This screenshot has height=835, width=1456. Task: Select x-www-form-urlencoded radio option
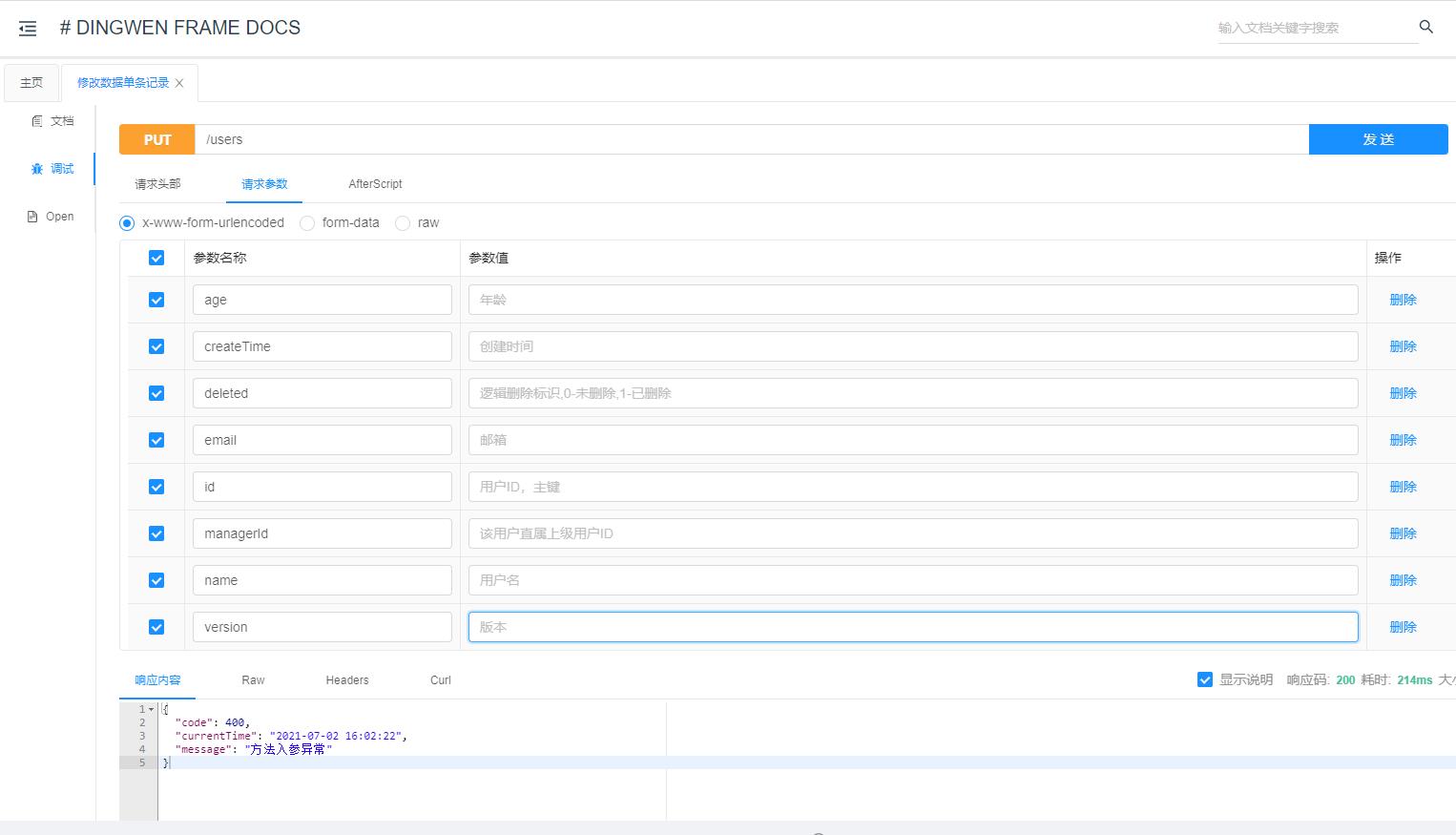(127, 223)
